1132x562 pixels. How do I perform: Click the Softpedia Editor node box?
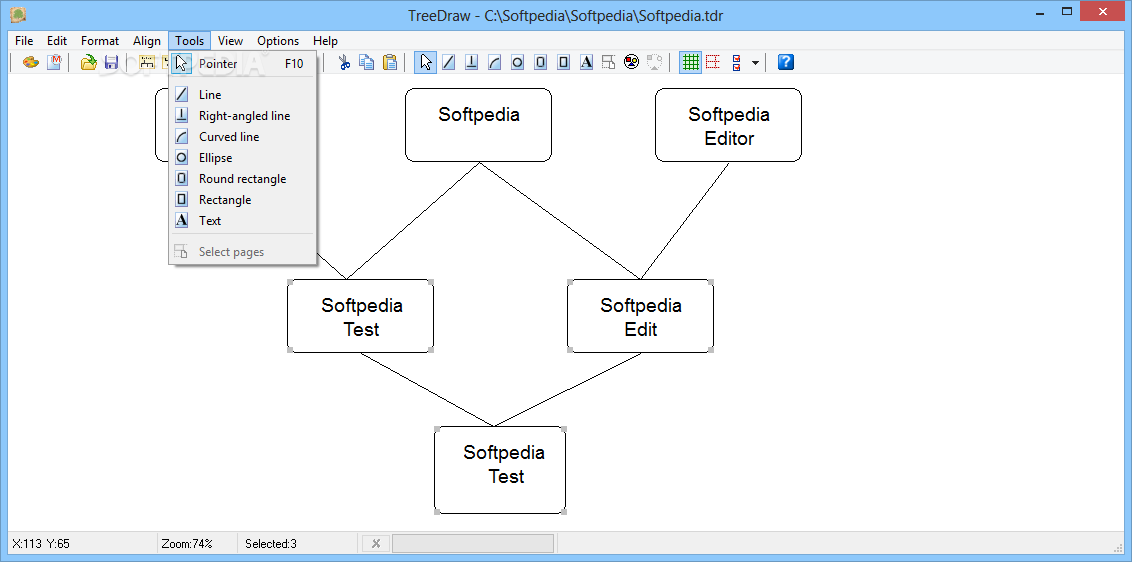[x=728, y=125]
